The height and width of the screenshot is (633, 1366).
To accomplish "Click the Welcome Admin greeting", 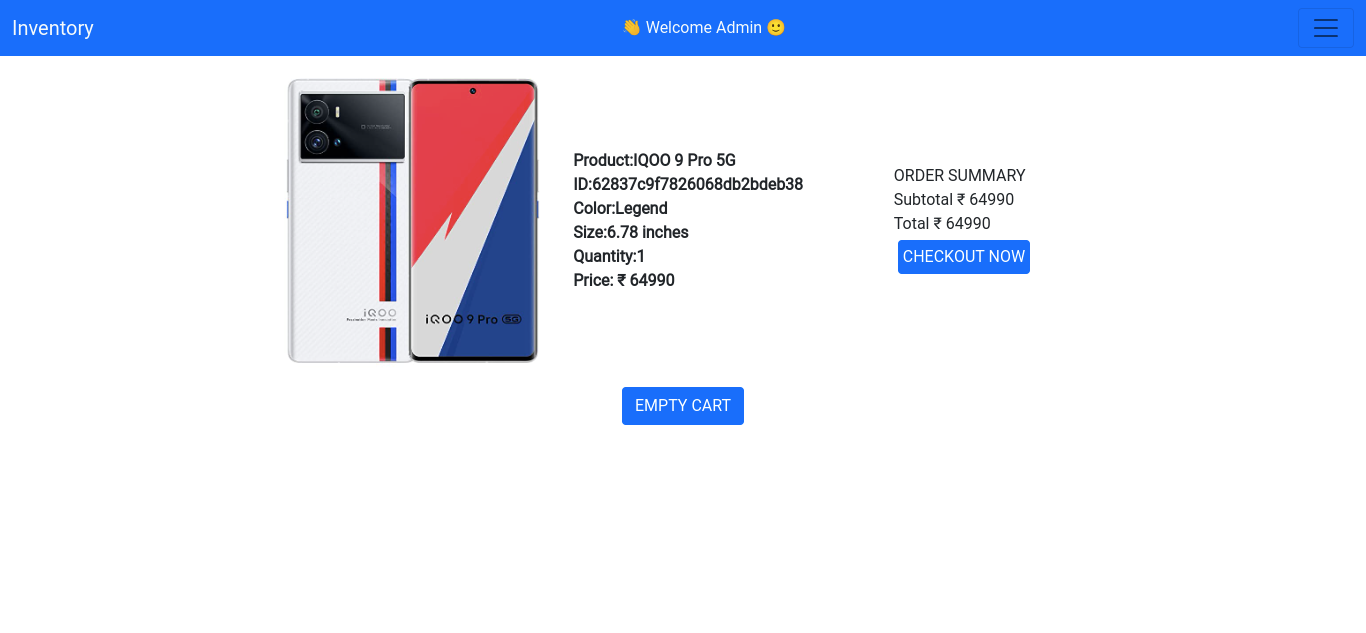I will tap(703, 28).
